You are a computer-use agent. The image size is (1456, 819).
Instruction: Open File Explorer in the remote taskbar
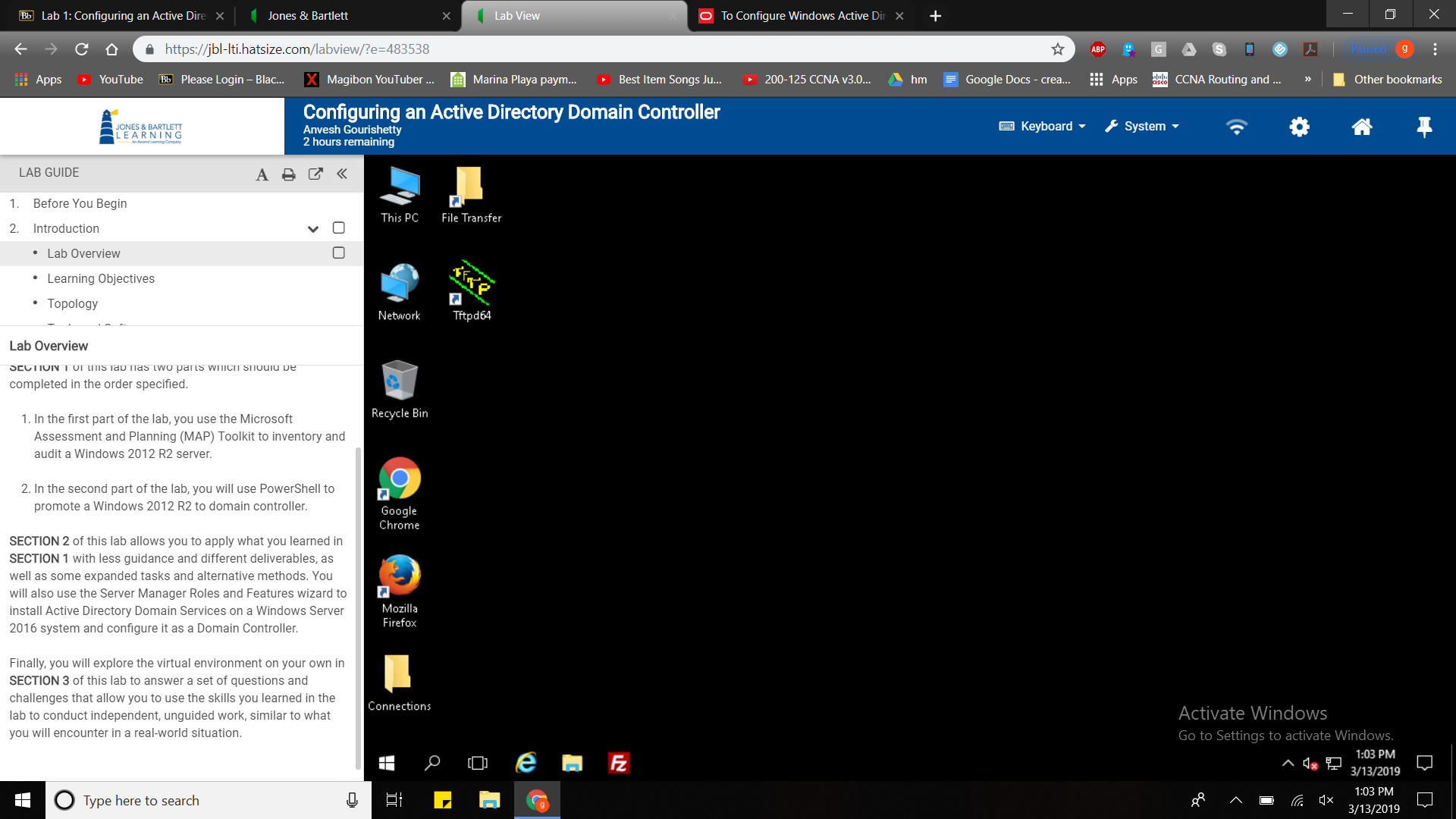point(572,763)
